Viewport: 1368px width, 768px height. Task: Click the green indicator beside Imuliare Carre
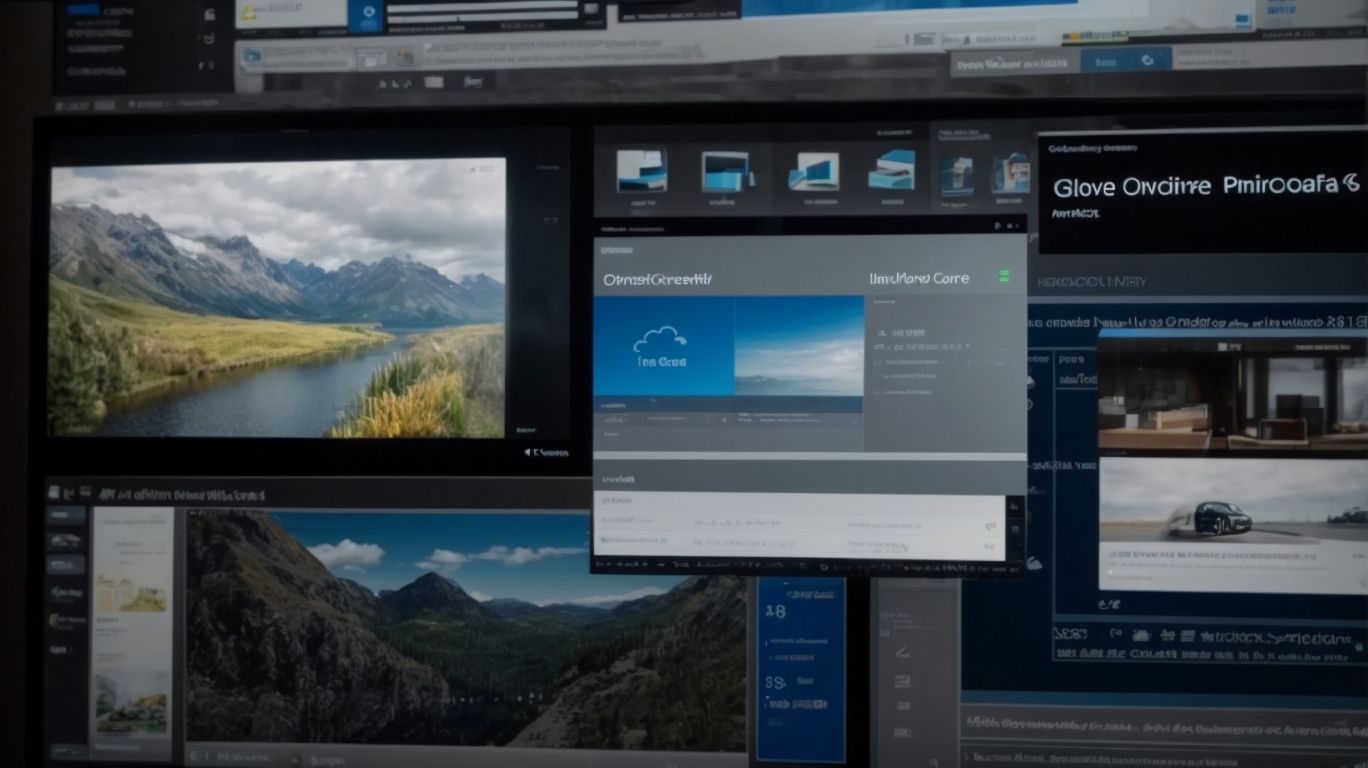1004,277
